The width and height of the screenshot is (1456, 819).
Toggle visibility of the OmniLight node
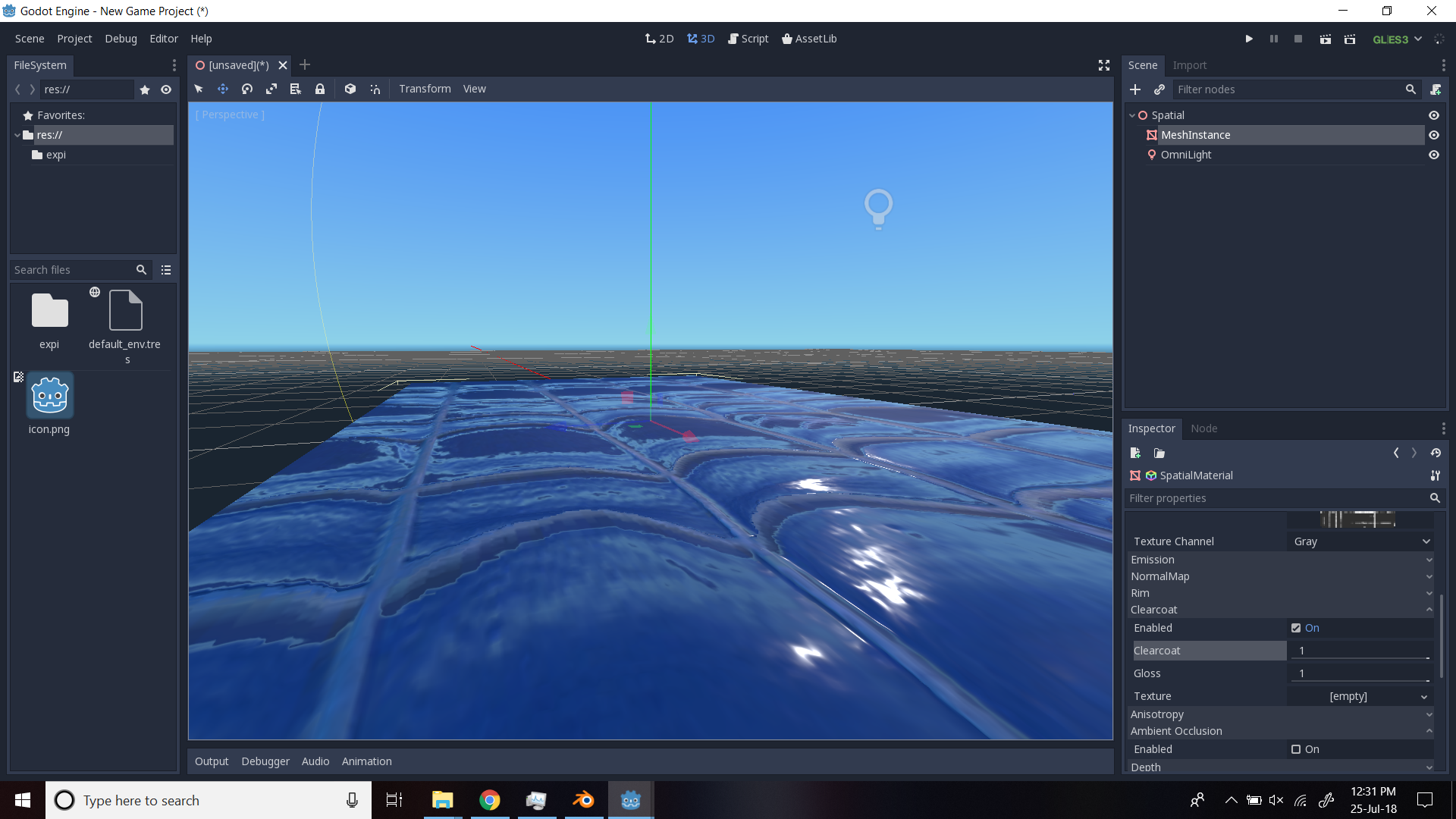1434,155
